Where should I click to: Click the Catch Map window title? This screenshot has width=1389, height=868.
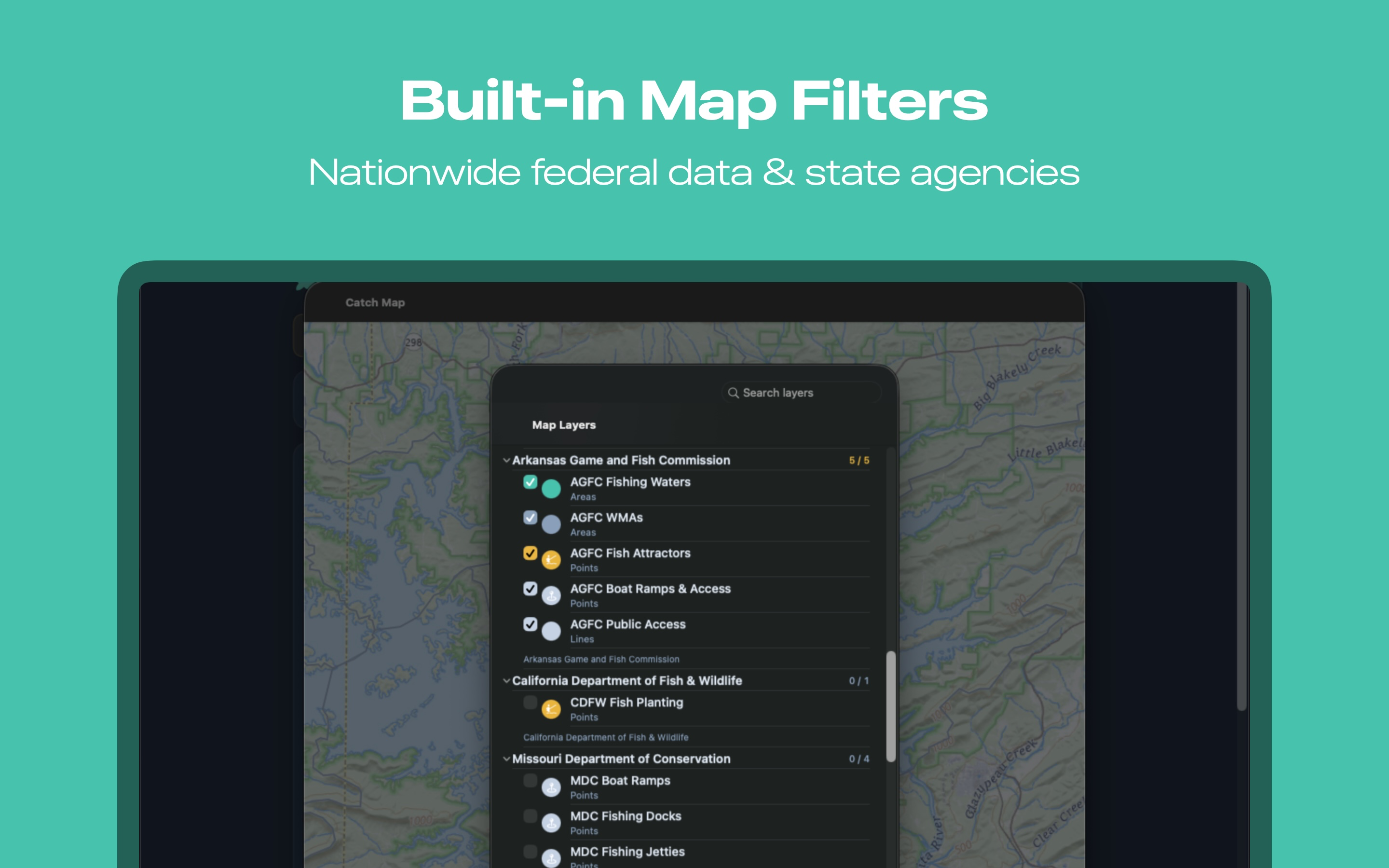click(375, 302)
